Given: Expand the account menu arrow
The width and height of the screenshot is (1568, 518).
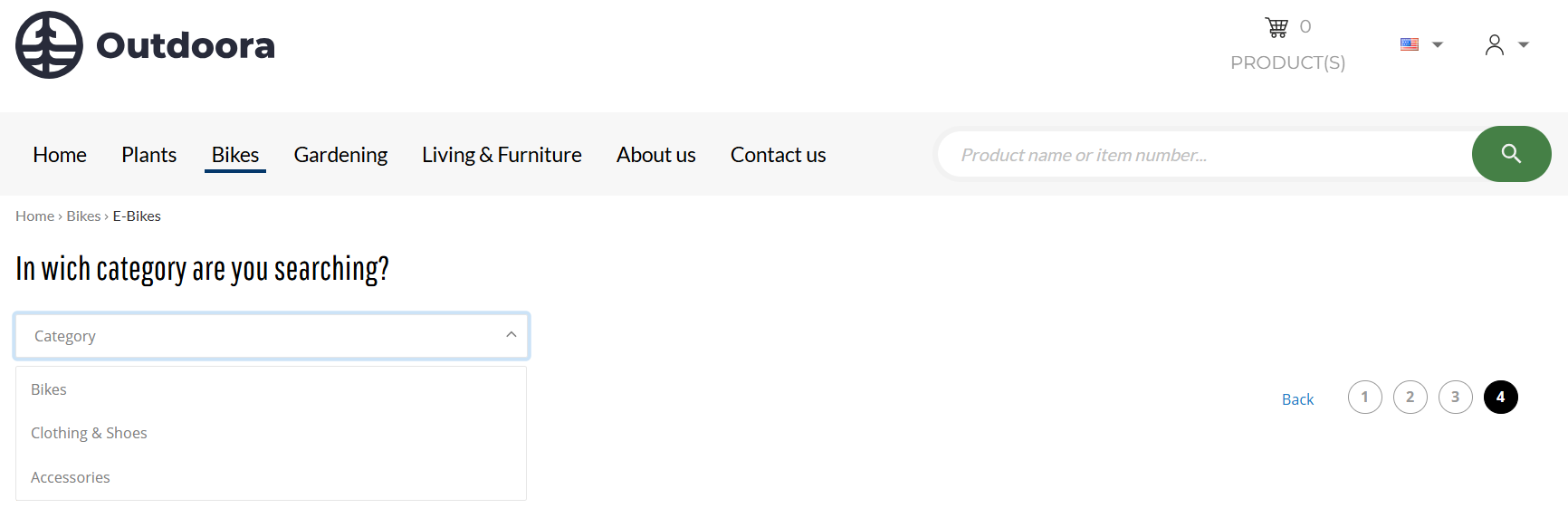Looking at the screenshot, I should (x=1524, y=44).
